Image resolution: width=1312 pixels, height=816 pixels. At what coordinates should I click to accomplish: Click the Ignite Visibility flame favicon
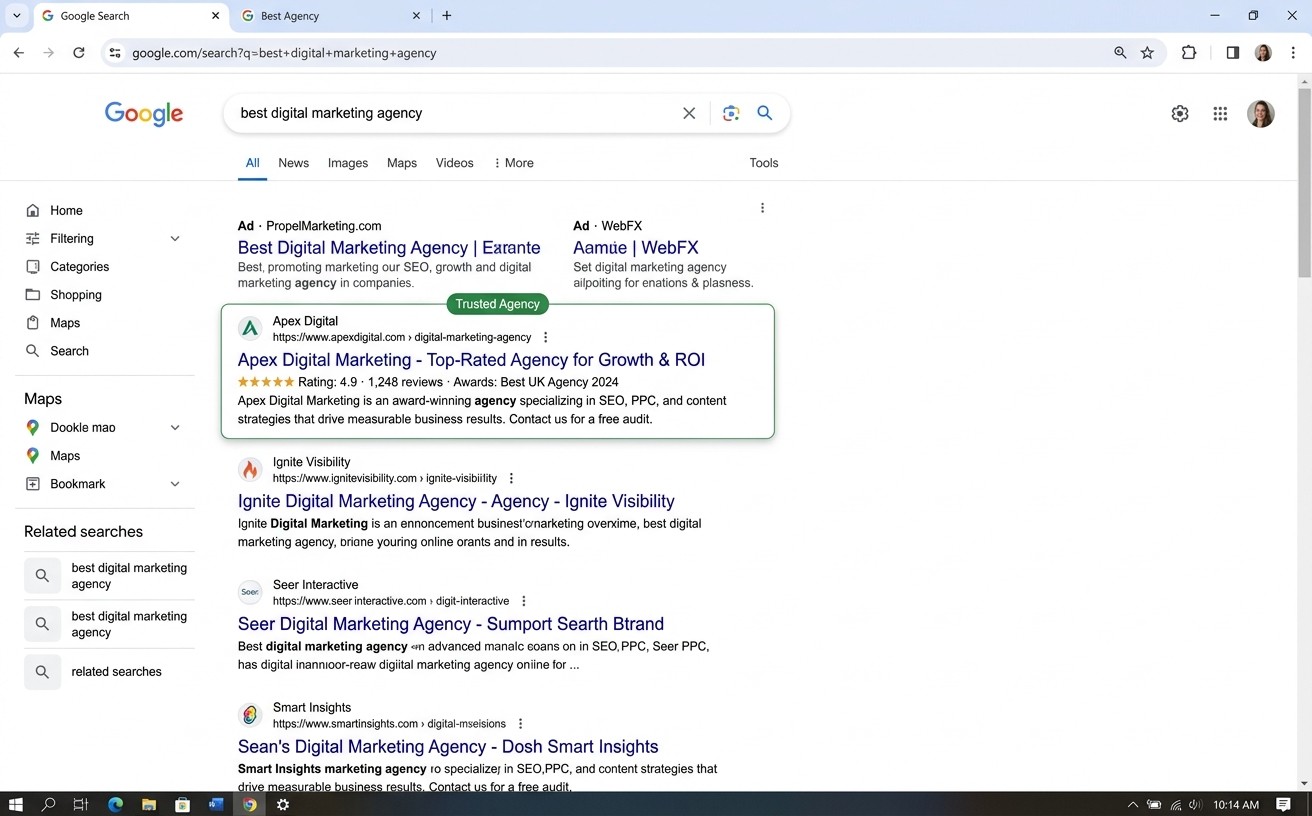(x=250, y=469)
